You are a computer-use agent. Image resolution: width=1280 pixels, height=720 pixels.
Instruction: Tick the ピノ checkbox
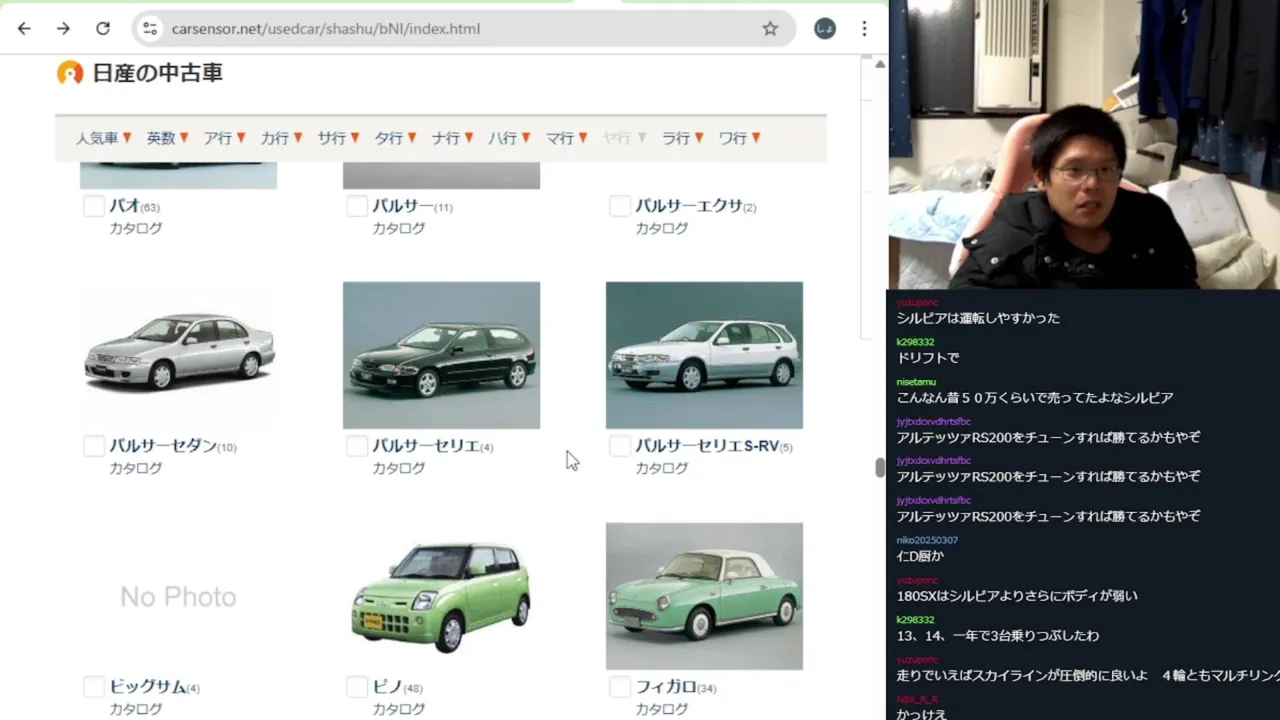357,687
